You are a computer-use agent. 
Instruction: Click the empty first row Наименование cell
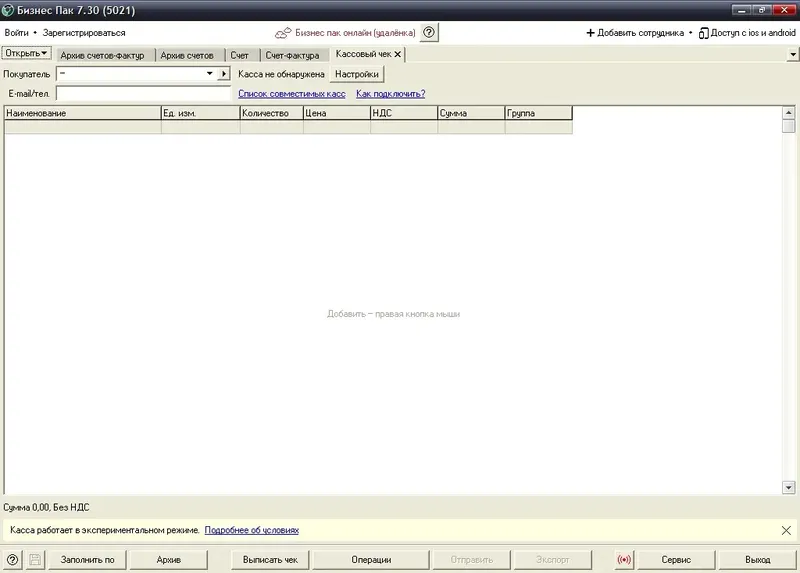(83, 128)
